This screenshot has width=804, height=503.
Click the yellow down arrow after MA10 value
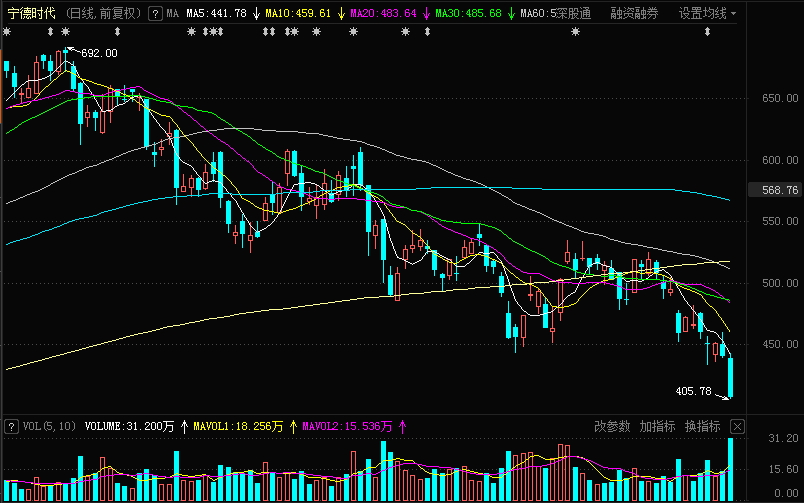click(x=341, y=14)
